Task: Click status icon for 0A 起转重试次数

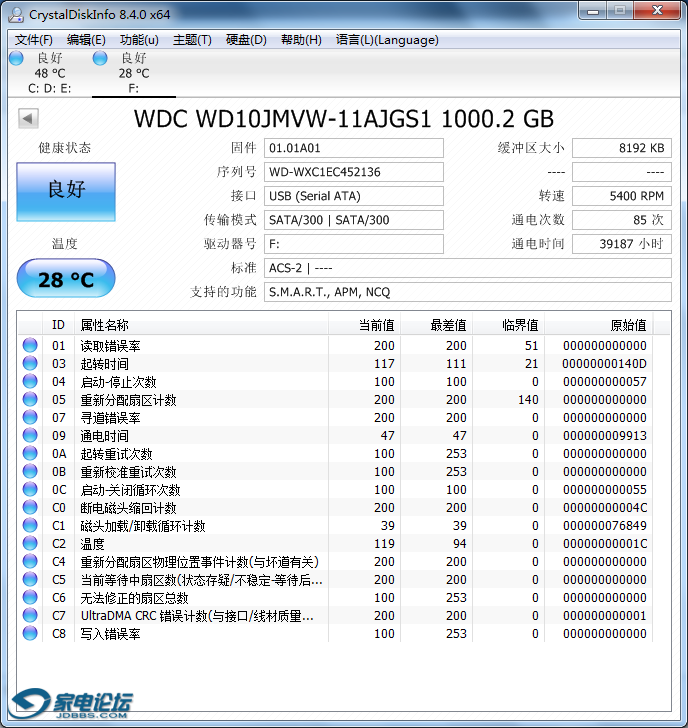Action: click(30, 453)
